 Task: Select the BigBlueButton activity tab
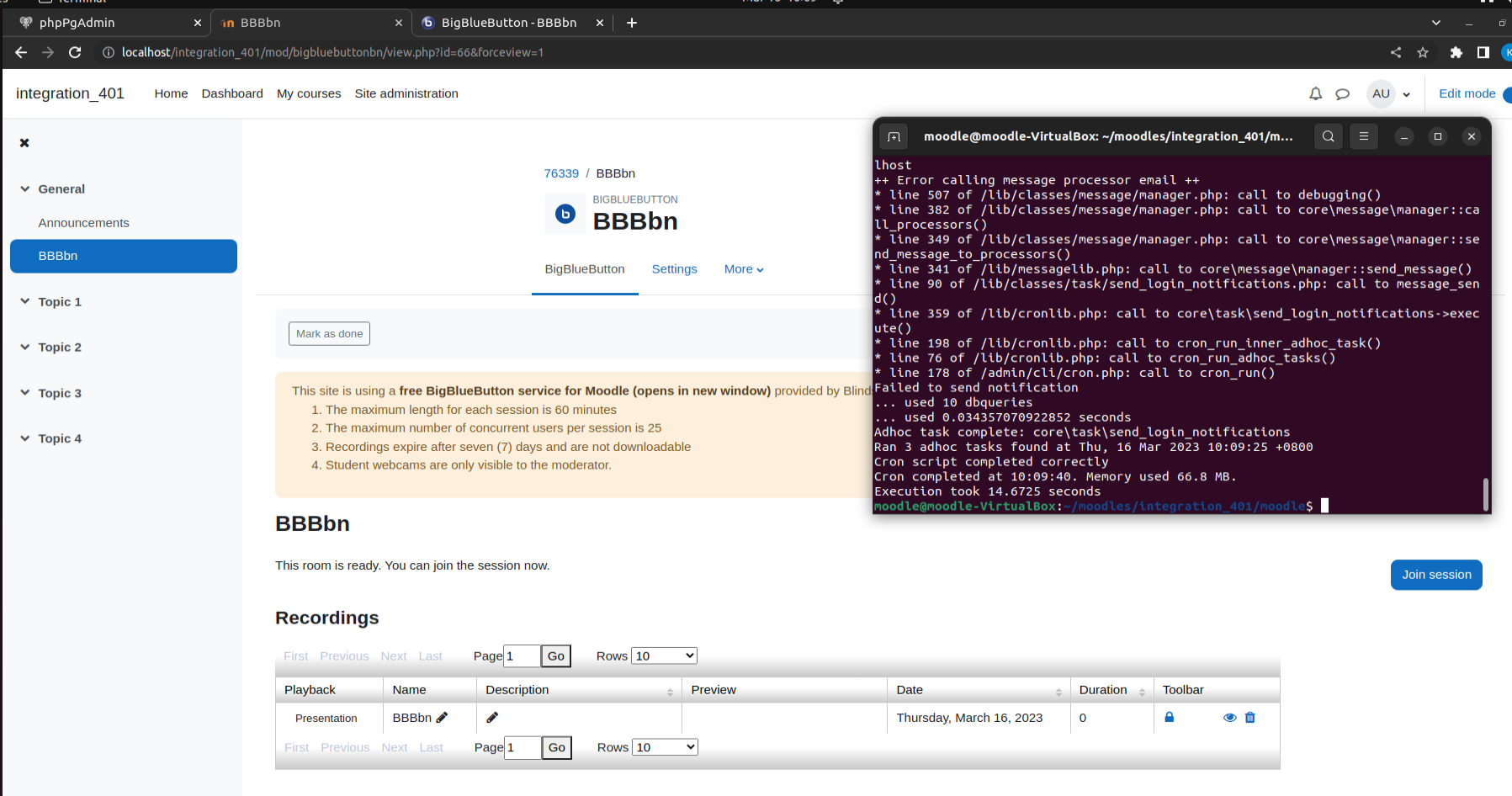585,269
